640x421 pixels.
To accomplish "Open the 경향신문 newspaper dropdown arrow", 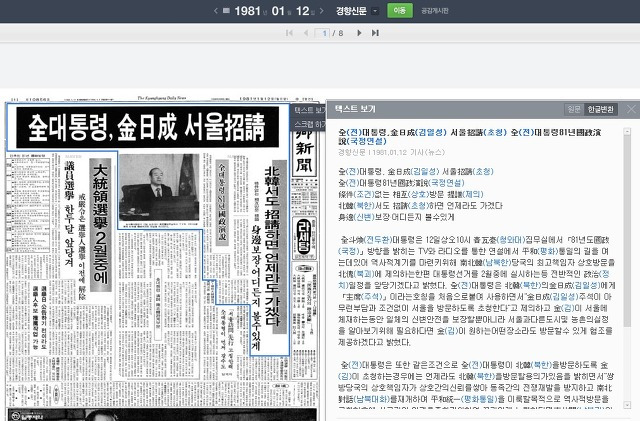I will click(x=375, y=11).
